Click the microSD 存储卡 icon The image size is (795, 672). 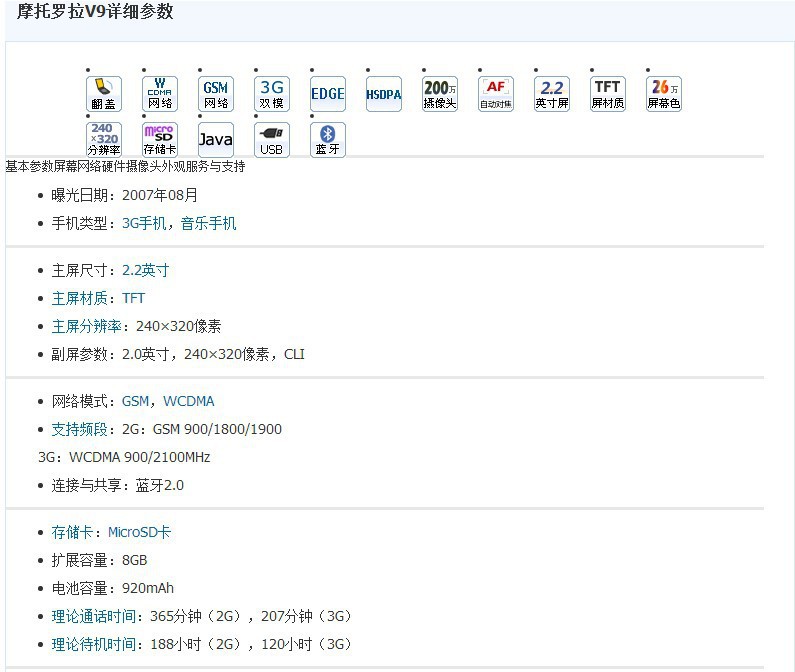160,139
